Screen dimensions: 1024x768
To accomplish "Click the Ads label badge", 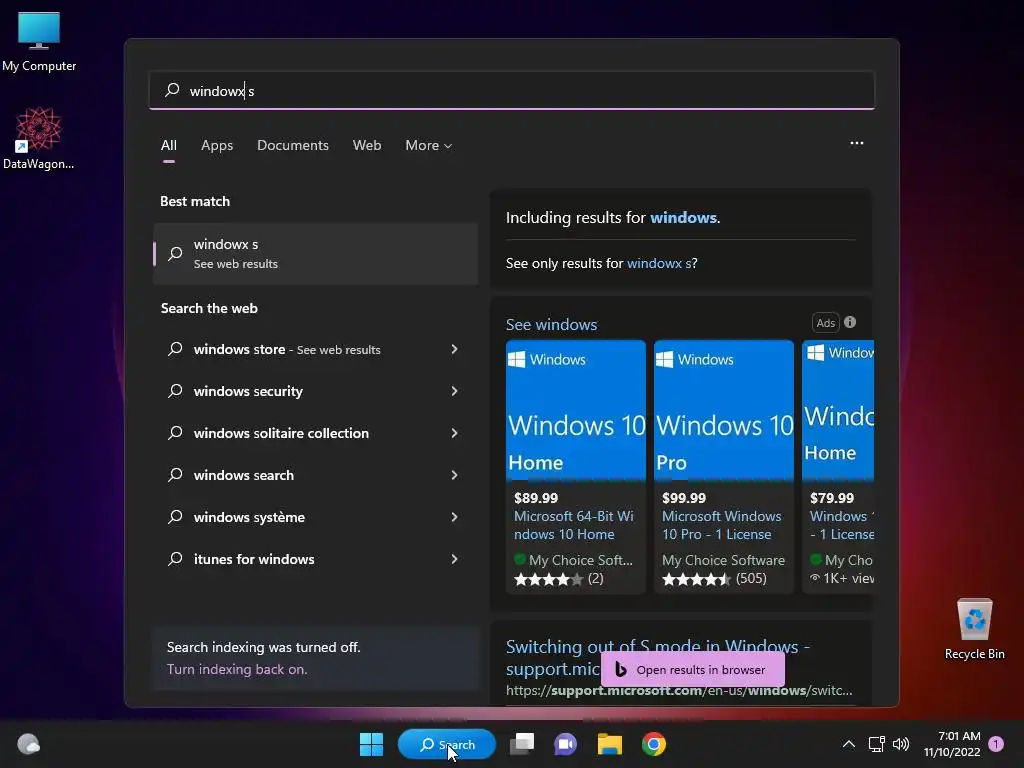I will tap(825, 323).
